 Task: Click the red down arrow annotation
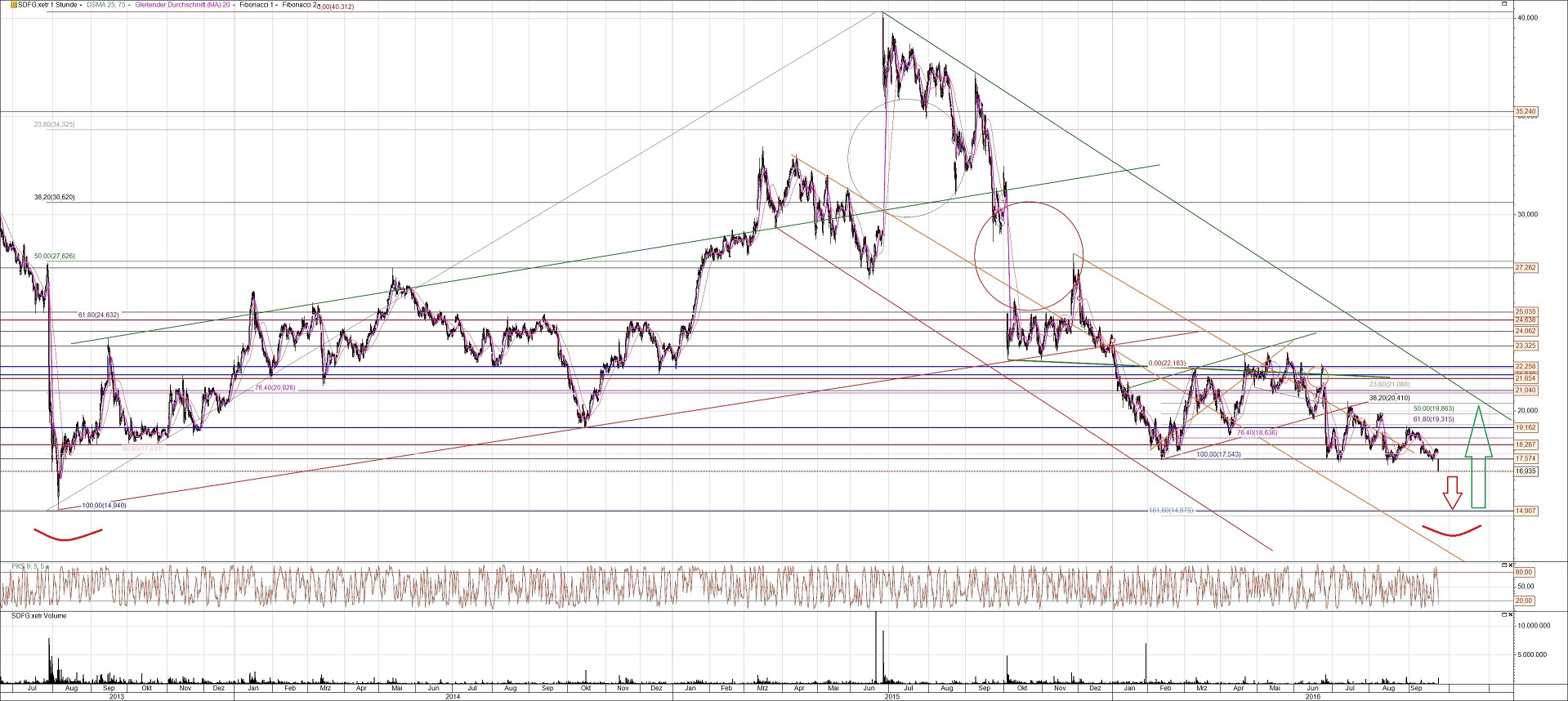coord(1452,493)
